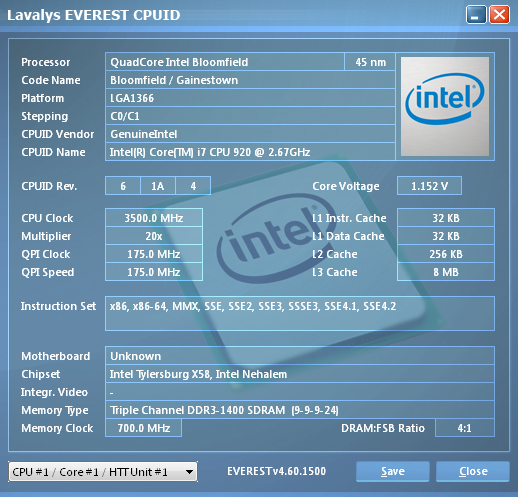Click the Chipset Intel Tylersburg X58 value

pos(300,374)
